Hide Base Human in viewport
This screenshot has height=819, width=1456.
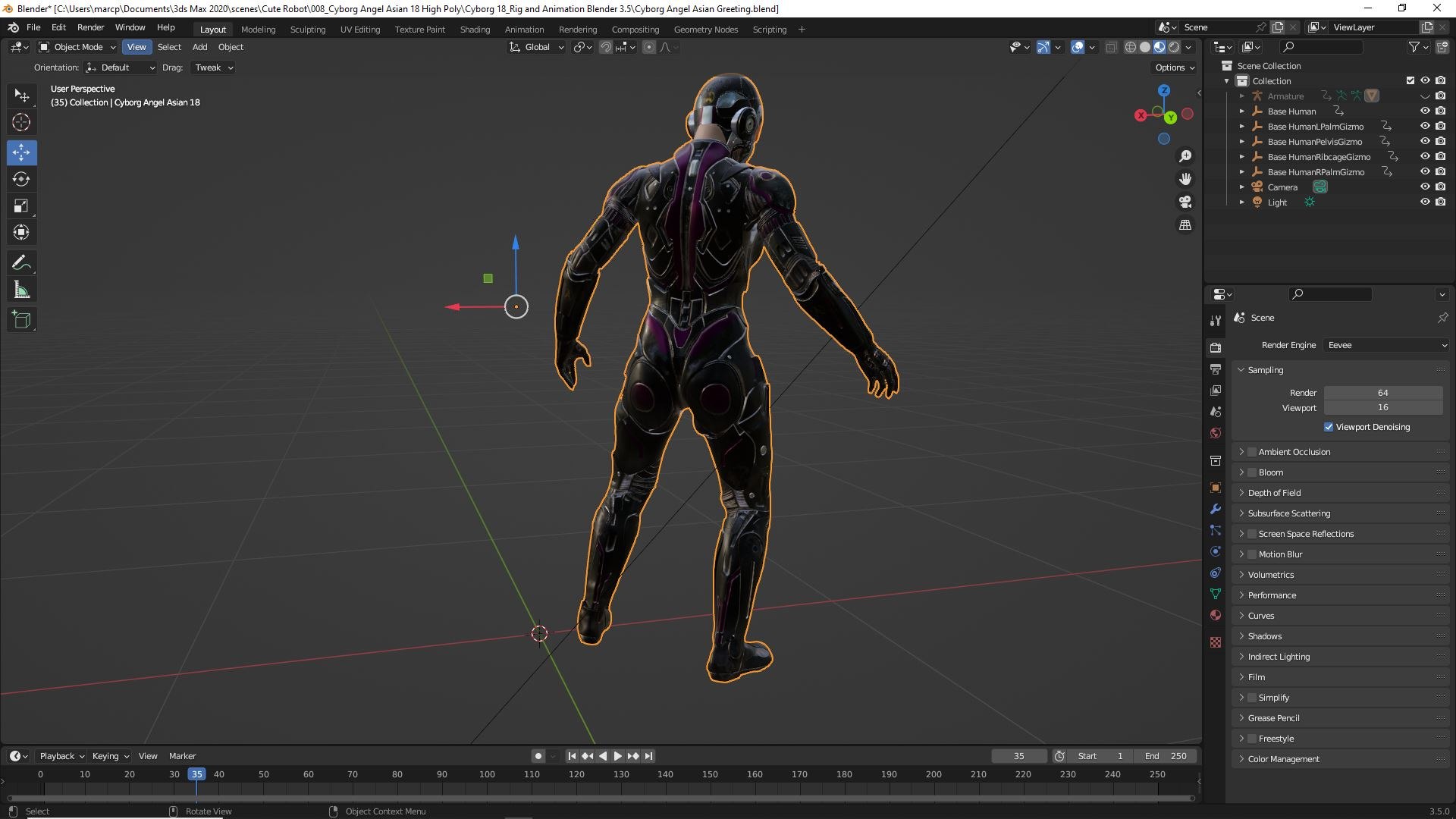pos(1425,111)
